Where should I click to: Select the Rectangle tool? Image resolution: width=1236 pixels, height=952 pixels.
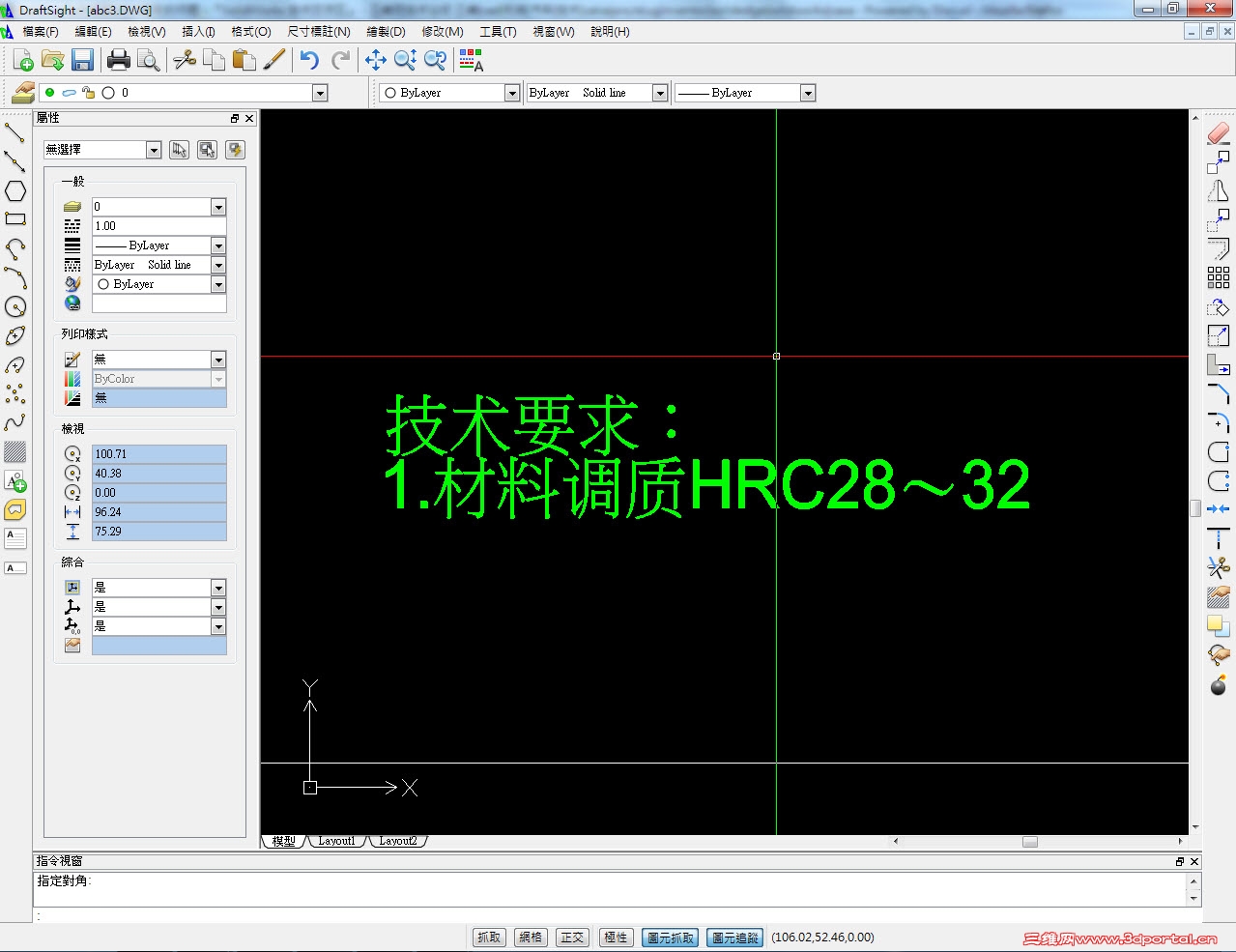point(14,219)
